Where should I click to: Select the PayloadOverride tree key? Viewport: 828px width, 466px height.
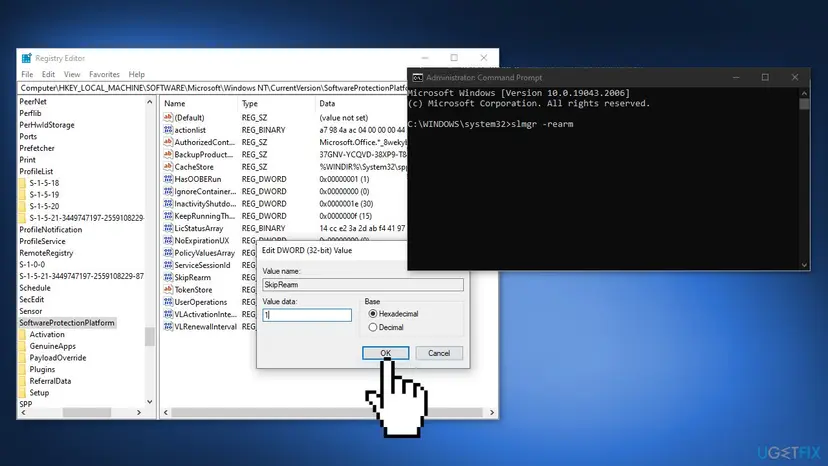(58, 357)
